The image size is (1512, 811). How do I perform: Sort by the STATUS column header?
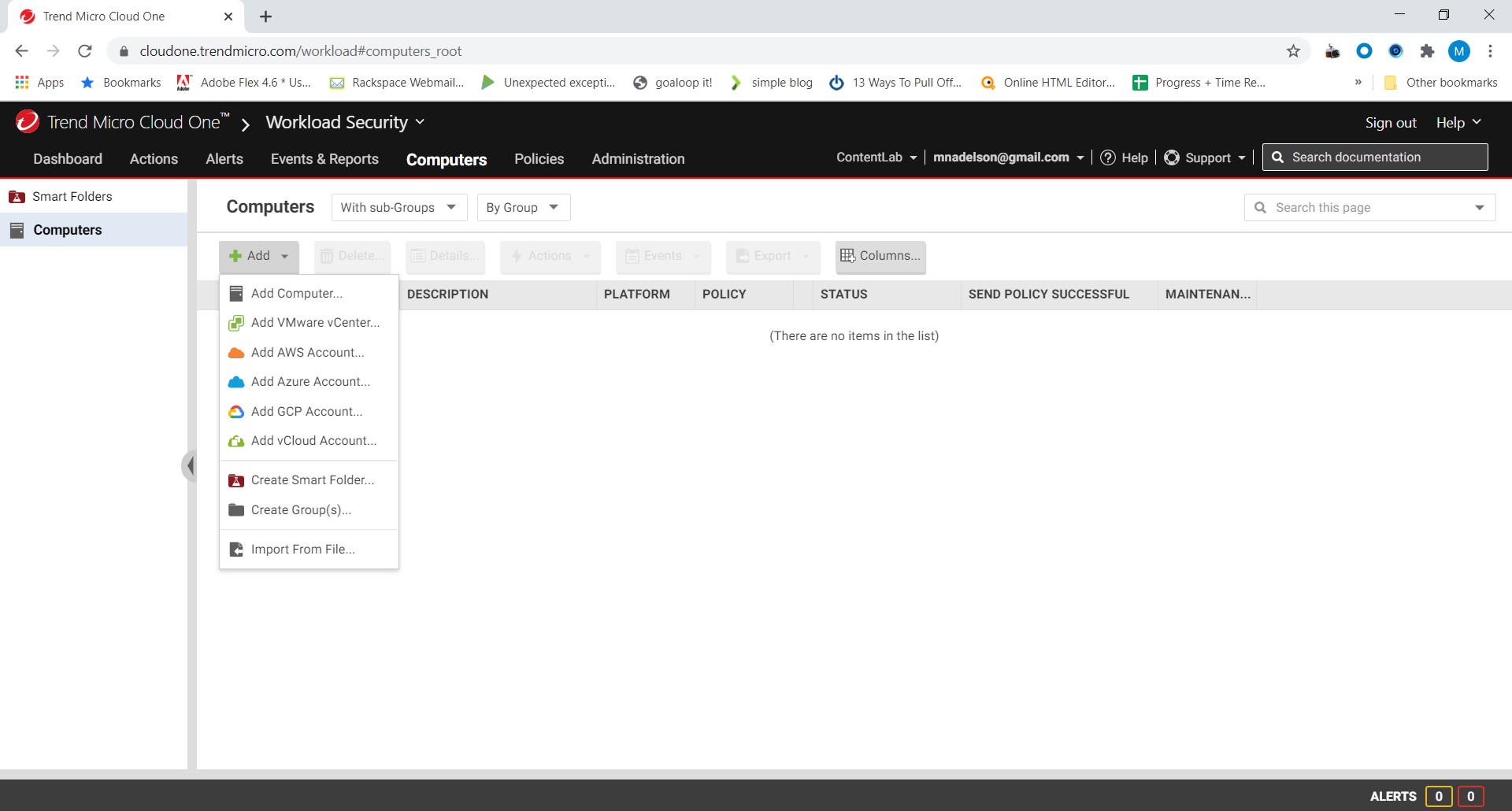coord(844,294)
